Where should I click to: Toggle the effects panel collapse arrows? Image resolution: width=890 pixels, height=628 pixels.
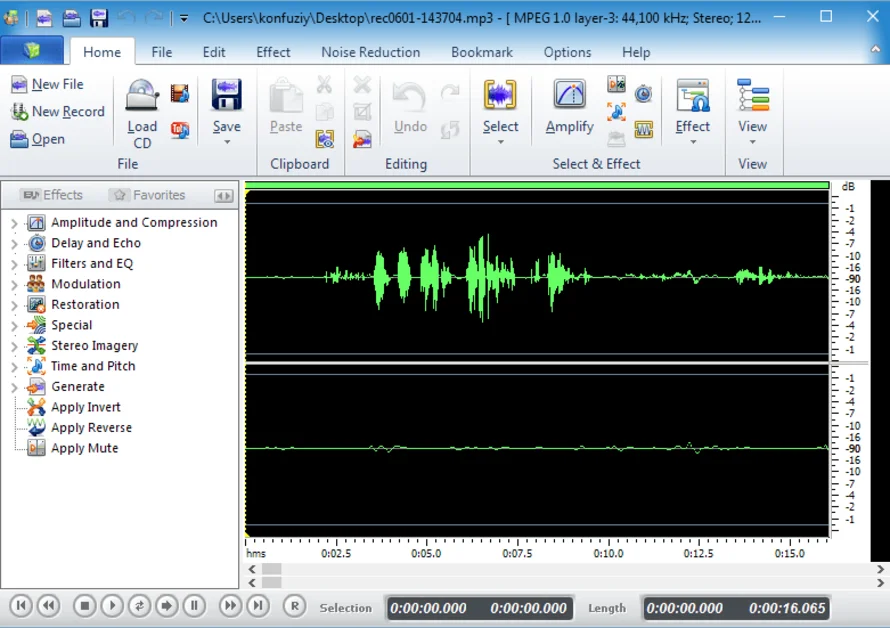click(x=224, y=196)
